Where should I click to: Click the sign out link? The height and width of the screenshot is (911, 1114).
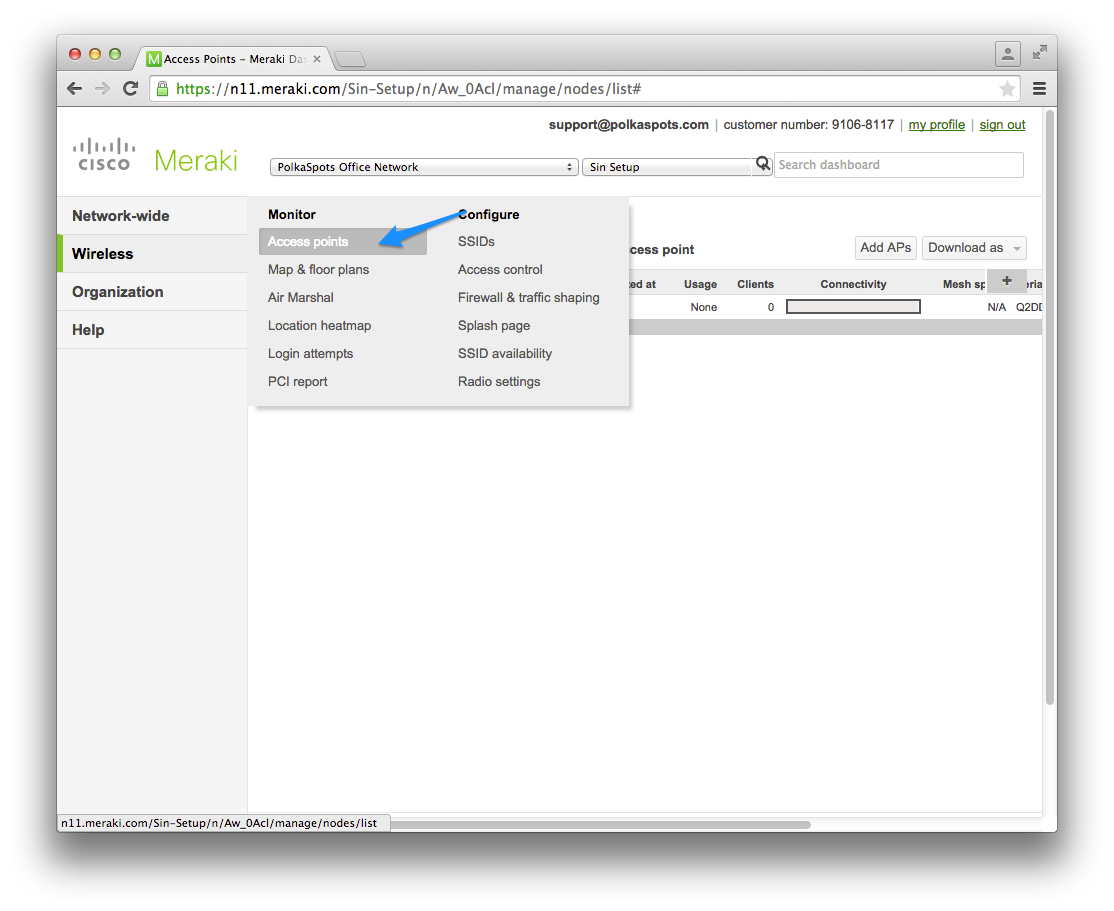[1002, 125]
